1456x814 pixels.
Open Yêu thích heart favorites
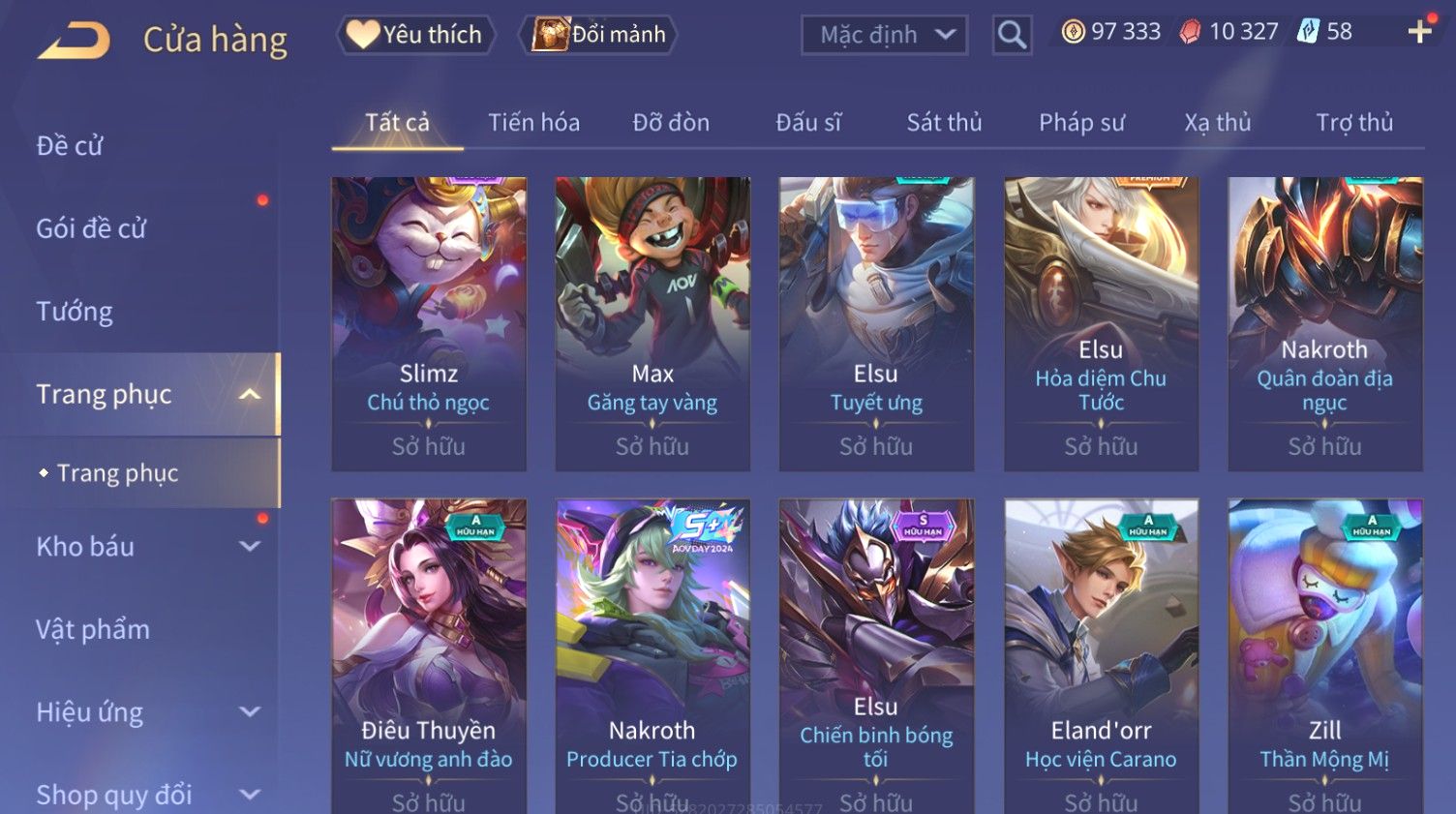click(415, 35)
